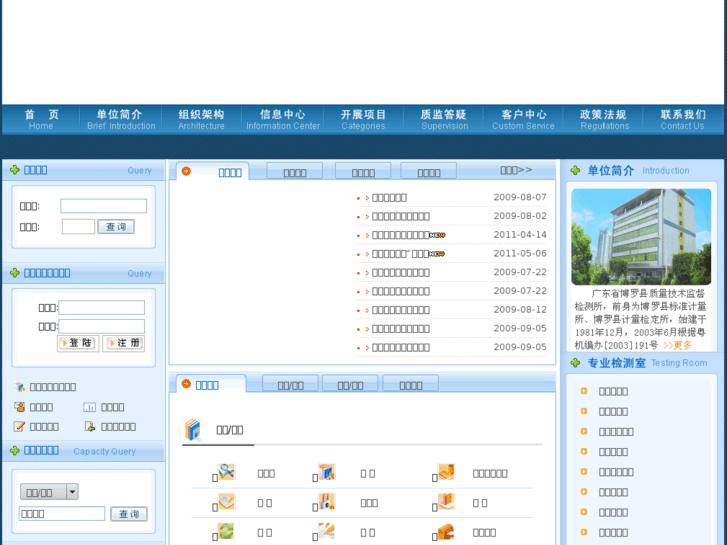Click the padlock icon in the category grid
This screenshot has width=727, height=545.
click(x=327, y=501)
